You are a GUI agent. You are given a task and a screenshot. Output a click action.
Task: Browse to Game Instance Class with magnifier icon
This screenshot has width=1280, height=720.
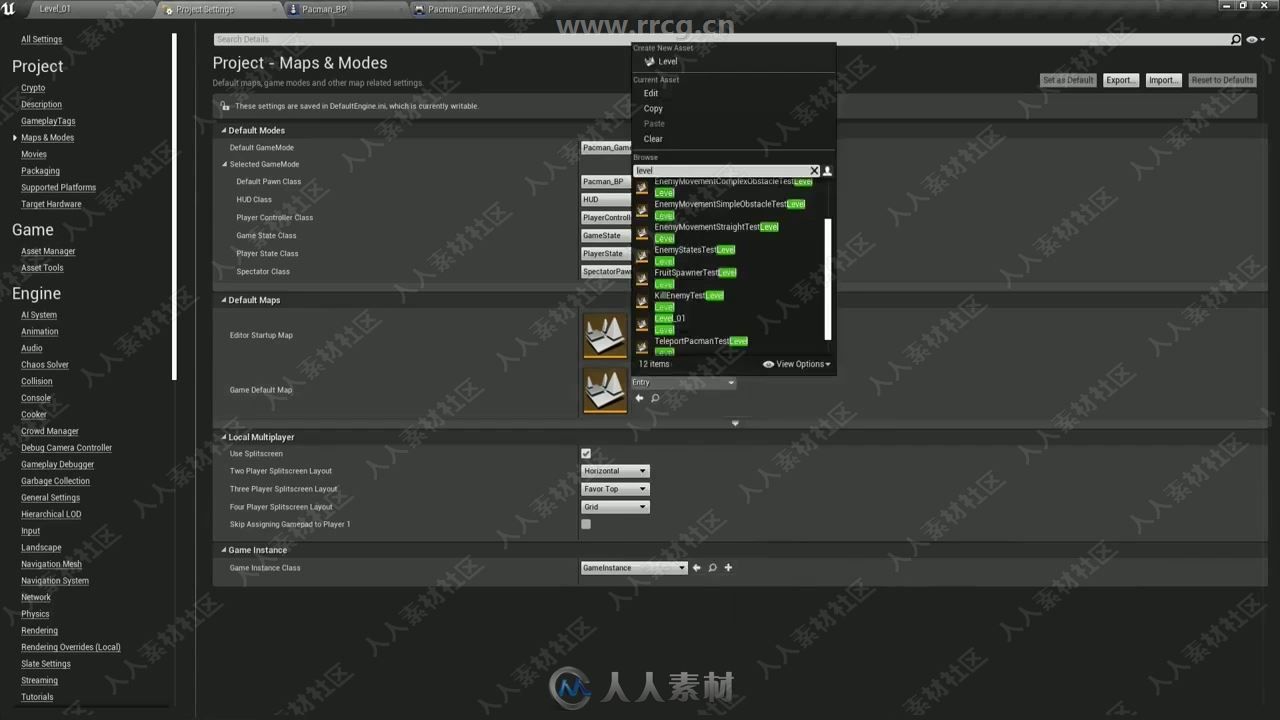(x=712, y=568)
